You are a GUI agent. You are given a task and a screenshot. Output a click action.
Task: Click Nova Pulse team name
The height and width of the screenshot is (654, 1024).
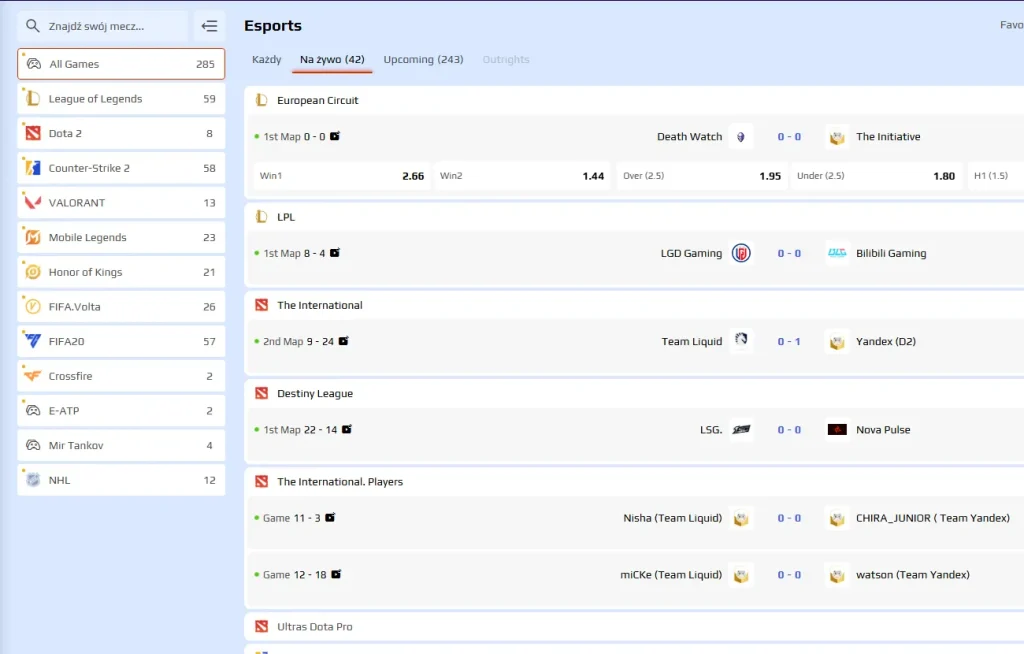click(883, 429)
